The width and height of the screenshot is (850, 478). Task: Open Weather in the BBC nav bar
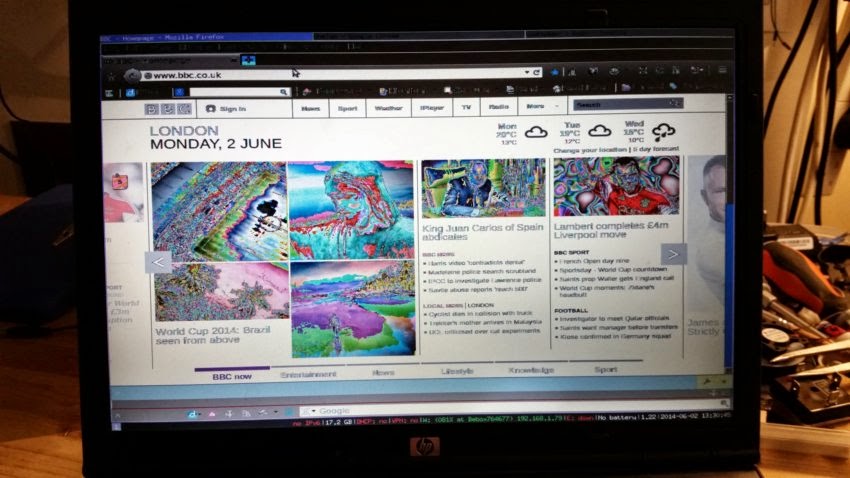pyautogui.click(x=389, y=108)
